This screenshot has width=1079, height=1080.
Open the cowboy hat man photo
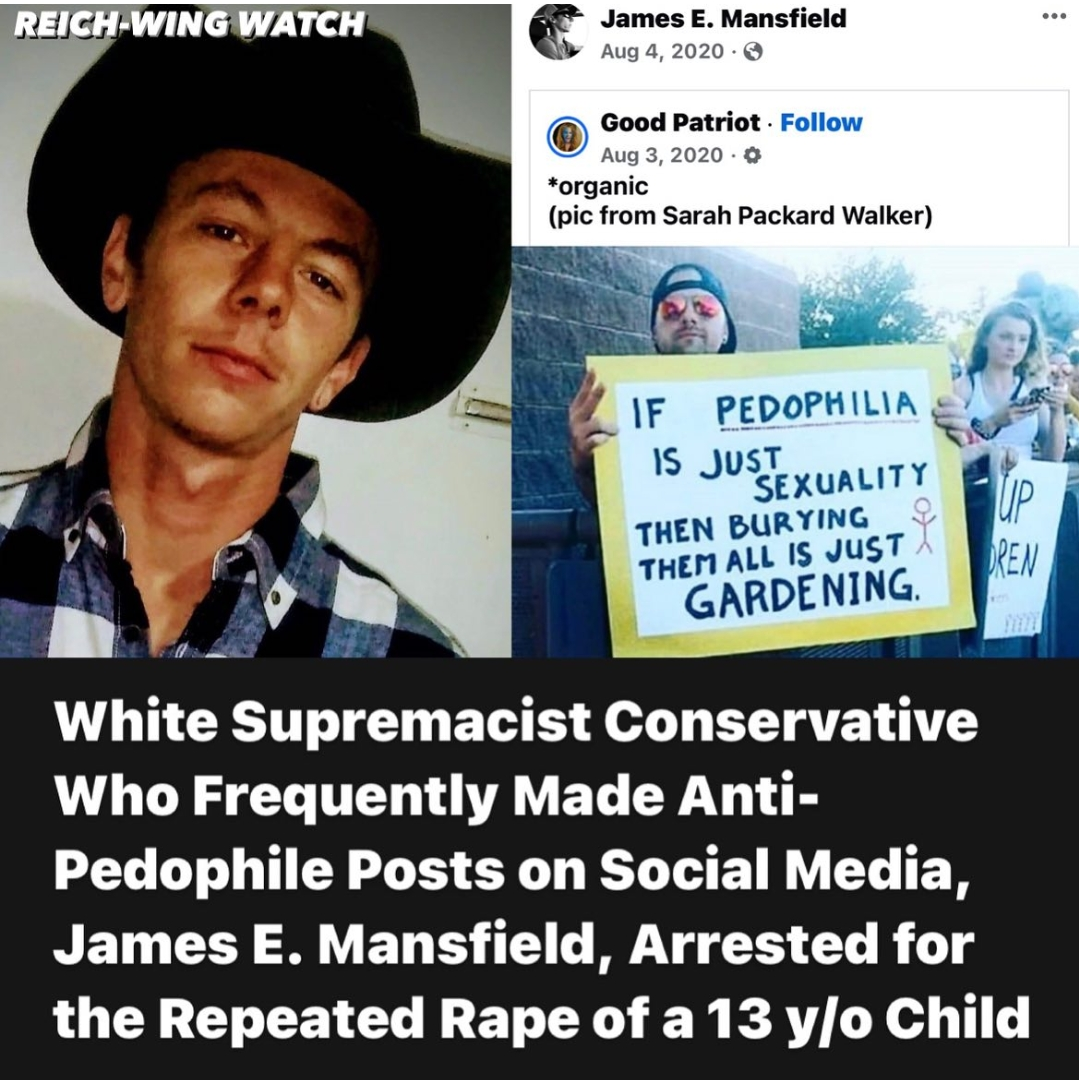tap(255, 331)
